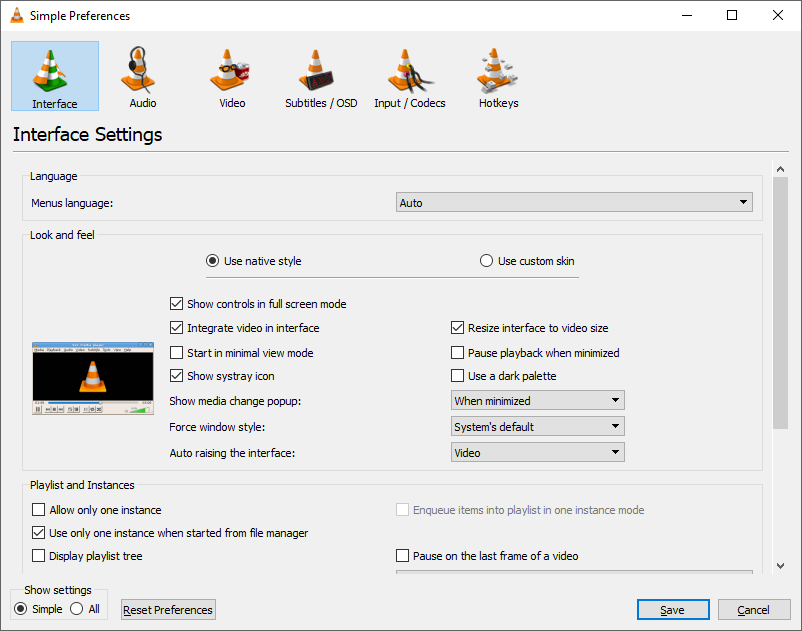
Task: Select the Input / Codecs category icon
Action: [x=409, y=76]
